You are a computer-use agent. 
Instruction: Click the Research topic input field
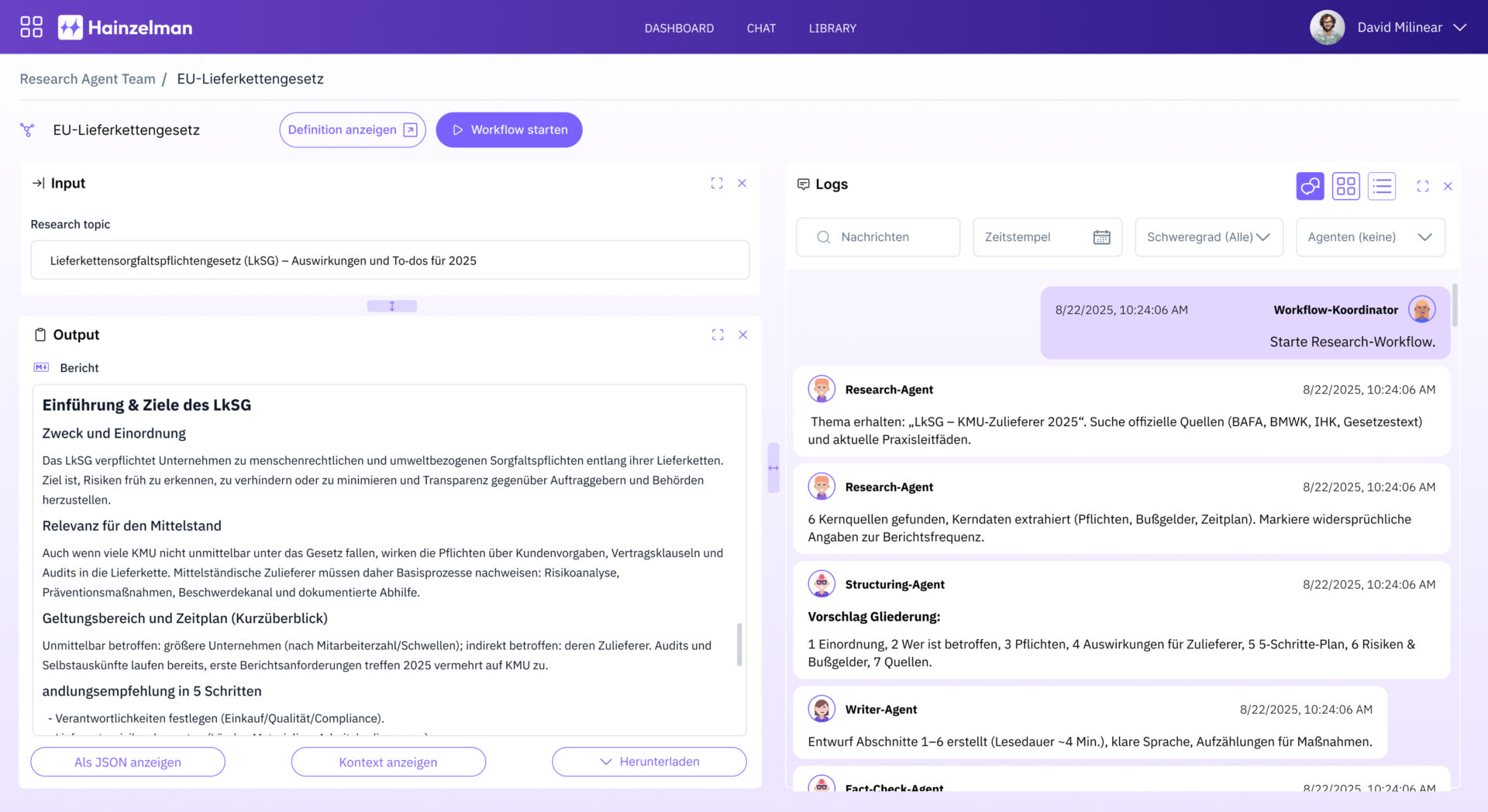(x=390, y=260)
